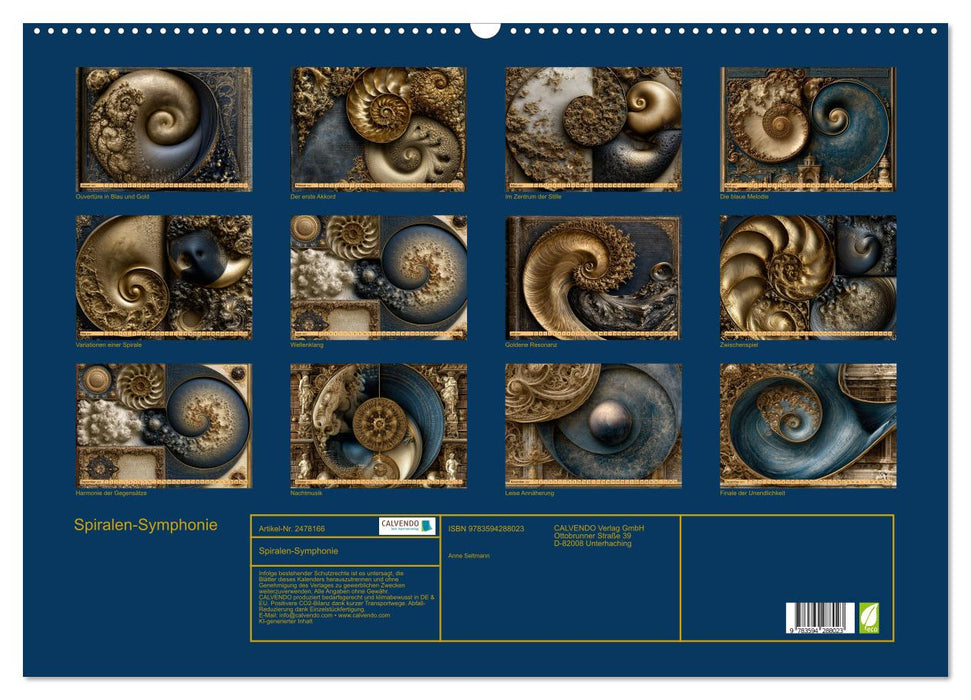Open the 'Zwischenspiel' image
Screen dimensions: 971x700
(808, 277)
